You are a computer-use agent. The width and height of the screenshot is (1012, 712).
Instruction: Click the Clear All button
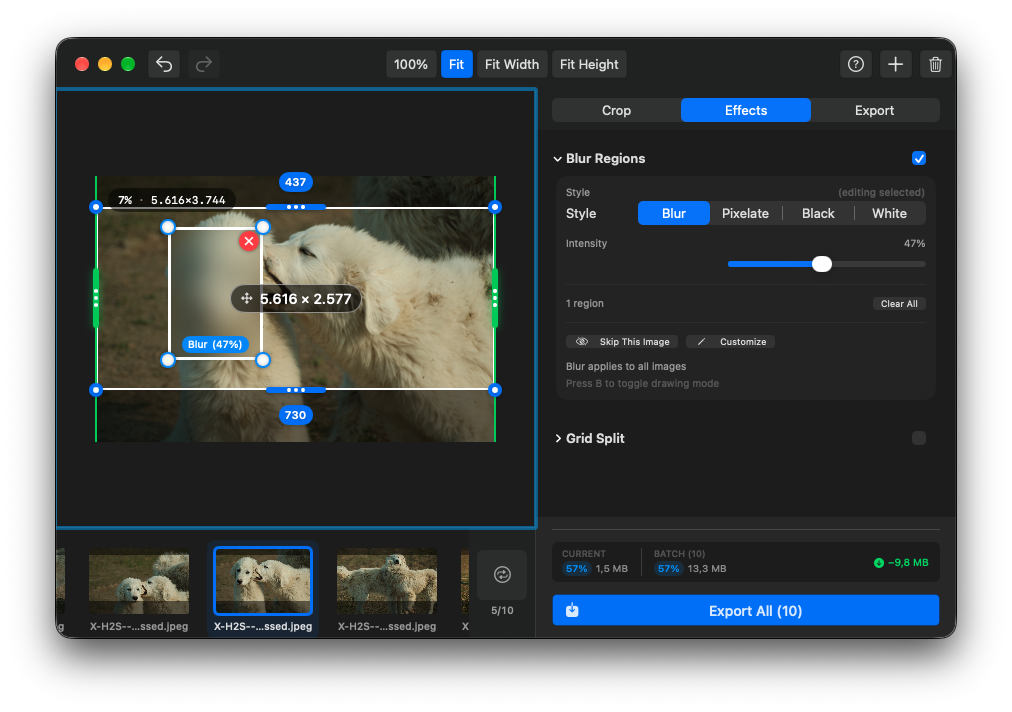899,303
